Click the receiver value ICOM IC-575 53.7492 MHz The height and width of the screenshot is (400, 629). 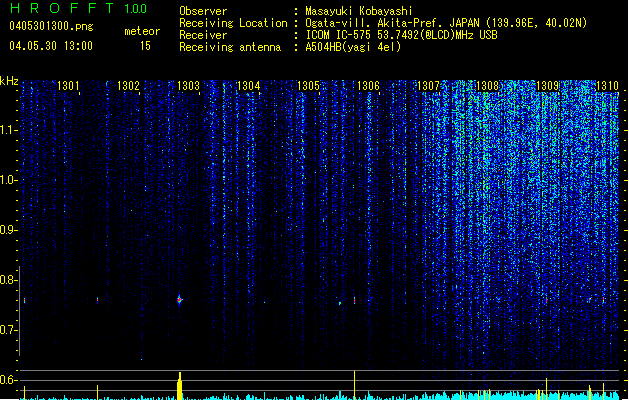tap(402, 35)
